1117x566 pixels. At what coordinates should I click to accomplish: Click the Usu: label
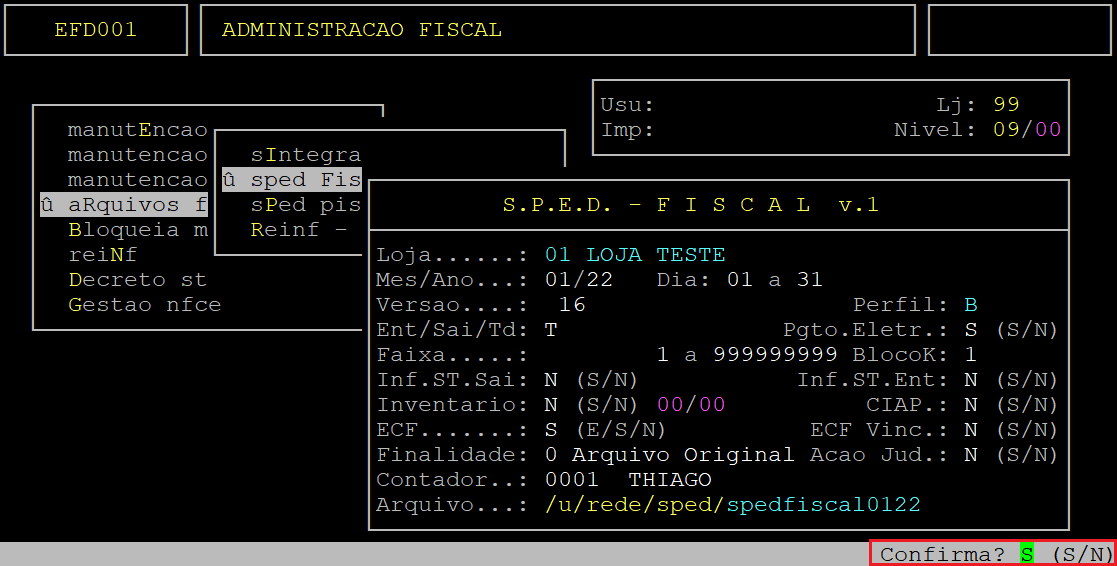(627, 105)
